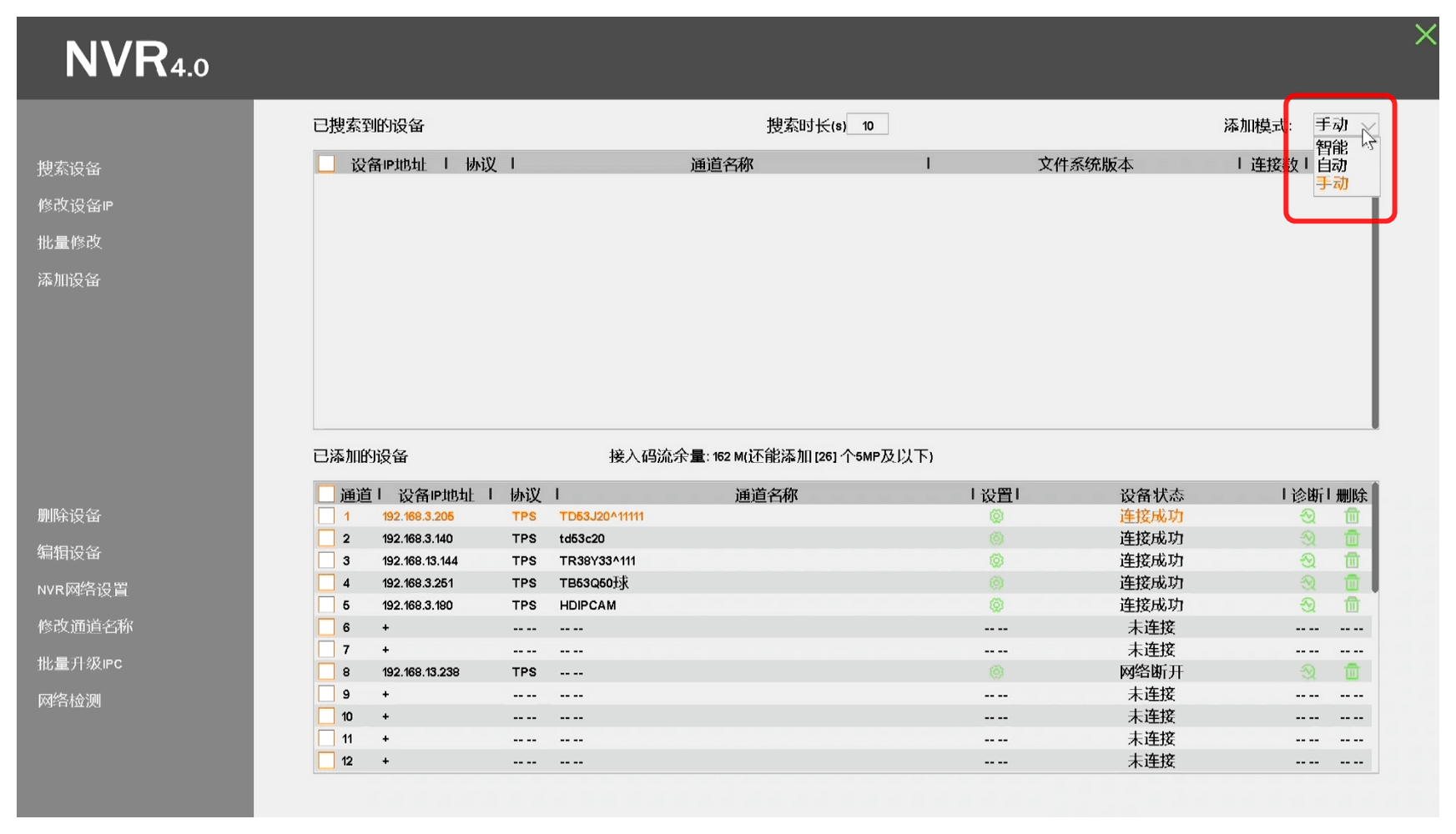Select 智能 from add mode dropdown
Screen dimensions: 1456x834
tap(1332, 148)
